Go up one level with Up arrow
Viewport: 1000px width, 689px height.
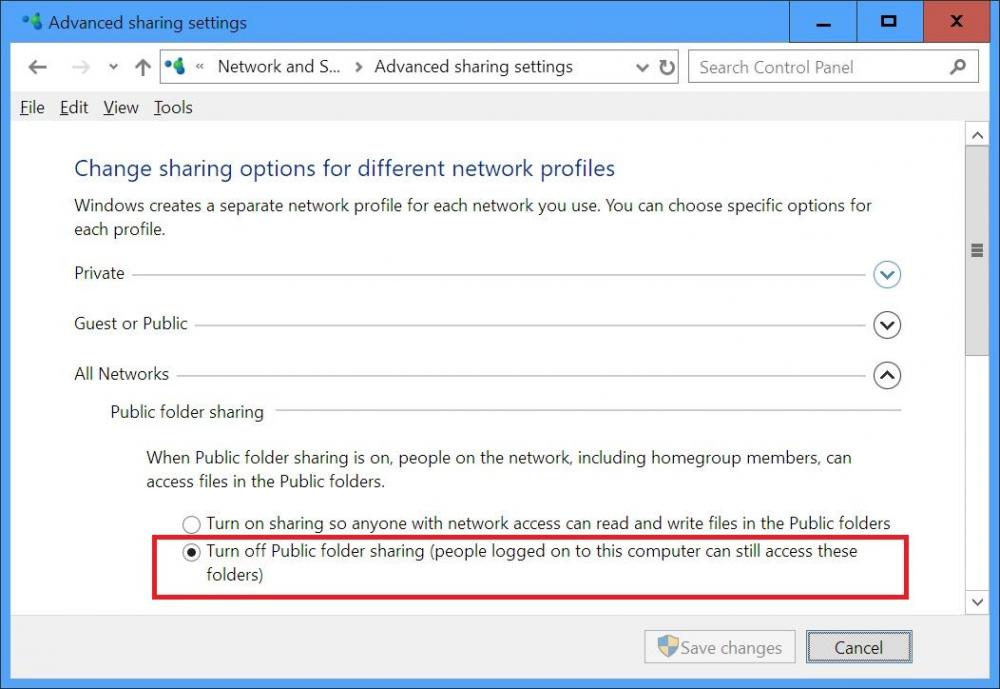(143, 67)
